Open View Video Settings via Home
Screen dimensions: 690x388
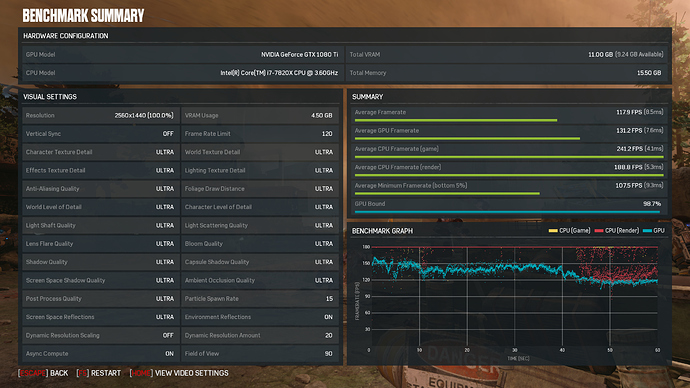point(179,373)
